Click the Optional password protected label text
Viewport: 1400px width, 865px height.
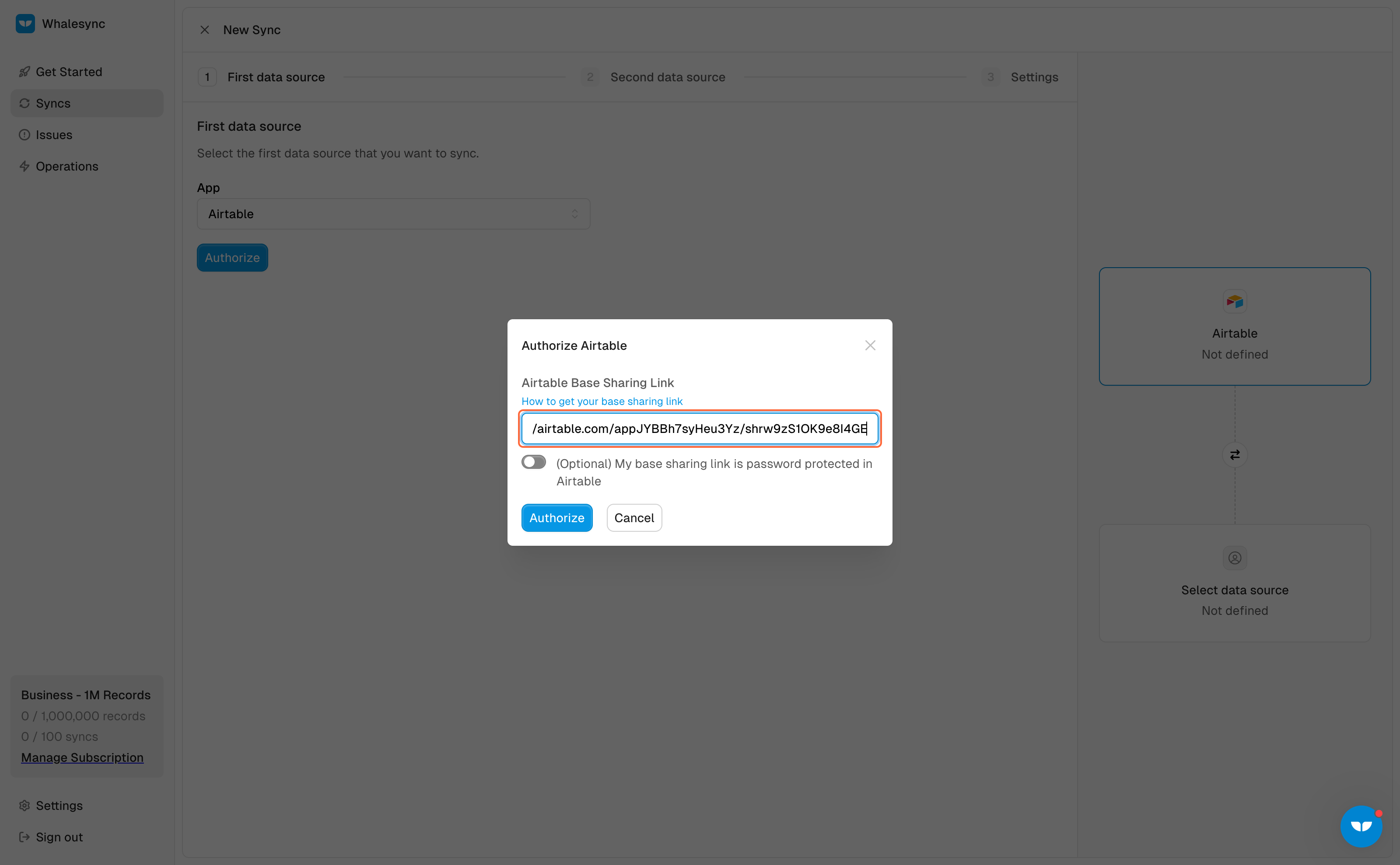tap(714, 472)
